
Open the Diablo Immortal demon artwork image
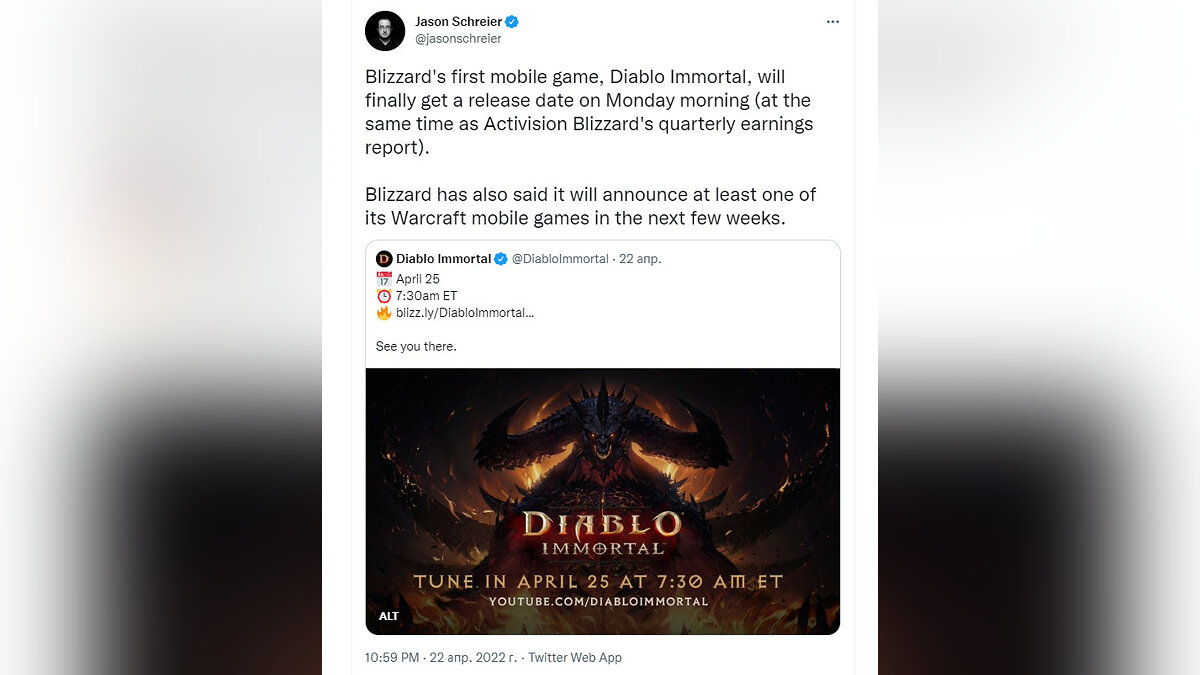(603, 501)
